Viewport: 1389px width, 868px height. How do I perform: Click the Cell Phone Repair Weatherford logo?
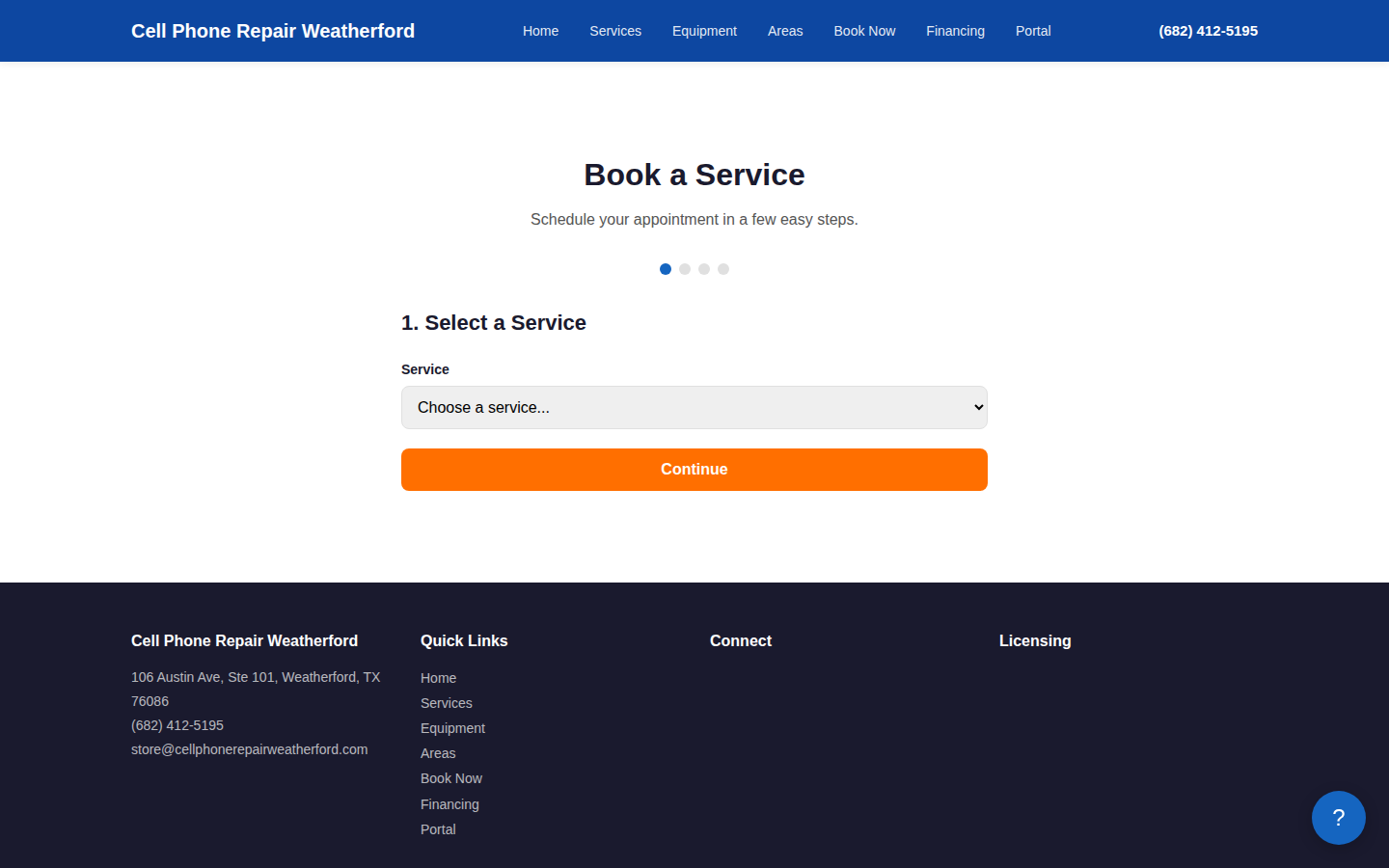(273, 31)
